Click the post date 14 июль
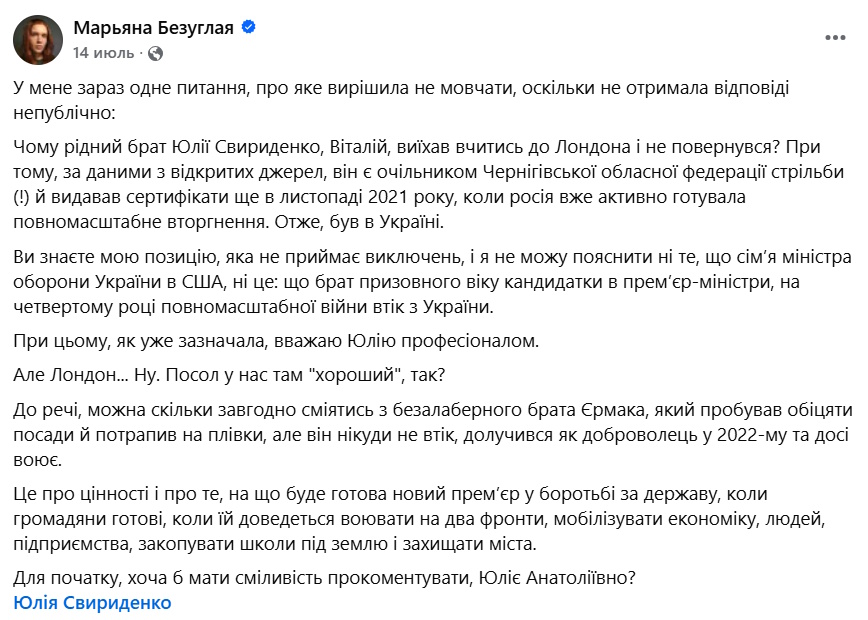868x620 pixels. tap(102, 51)
